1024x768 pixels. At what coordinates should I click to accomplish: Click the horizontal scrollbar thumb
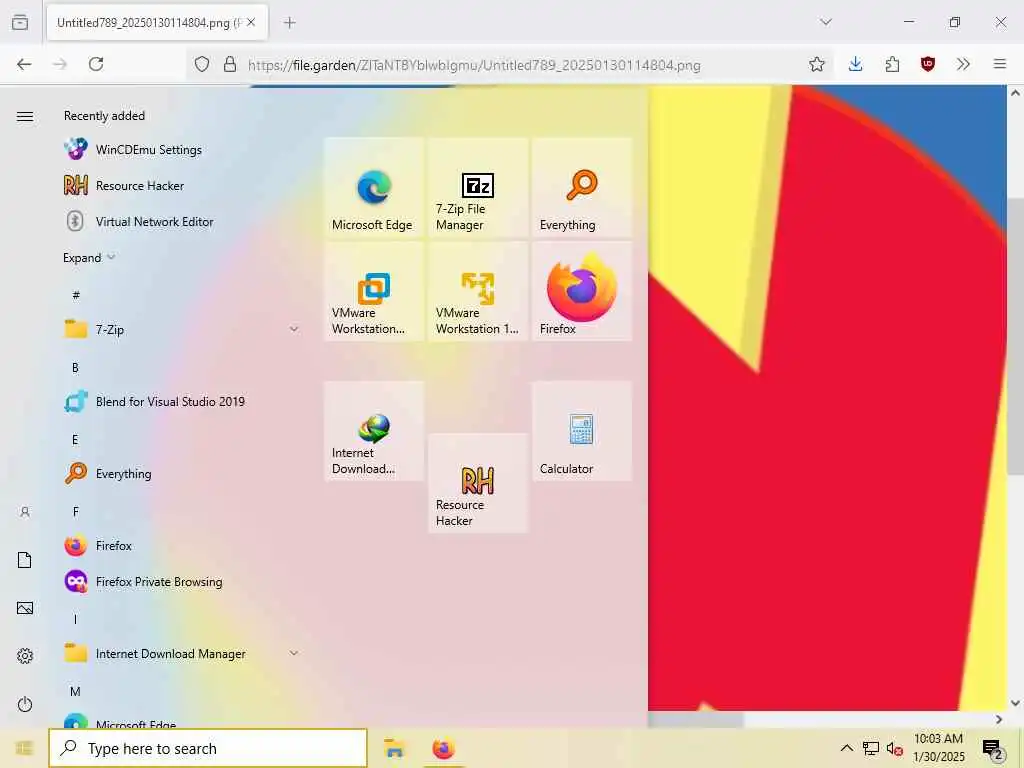click(x=696, y=719)
